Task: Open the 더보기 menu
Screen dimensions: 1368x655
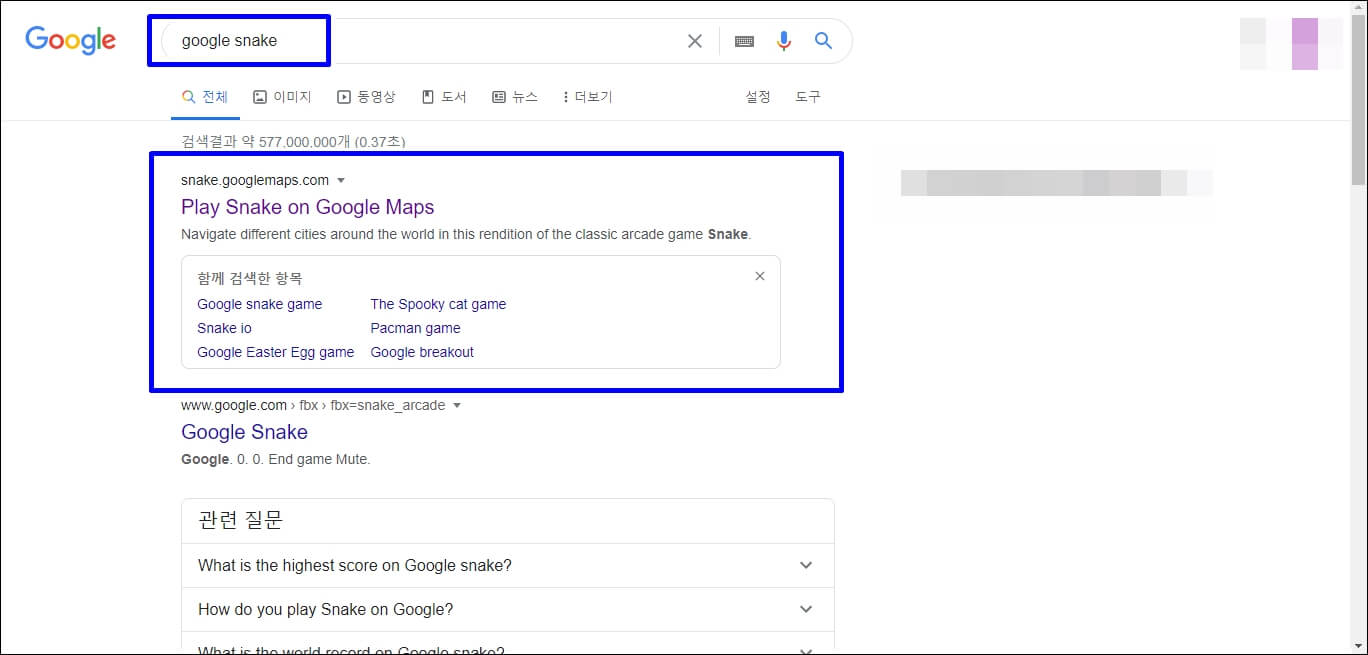Action: (x=587, y=97)
